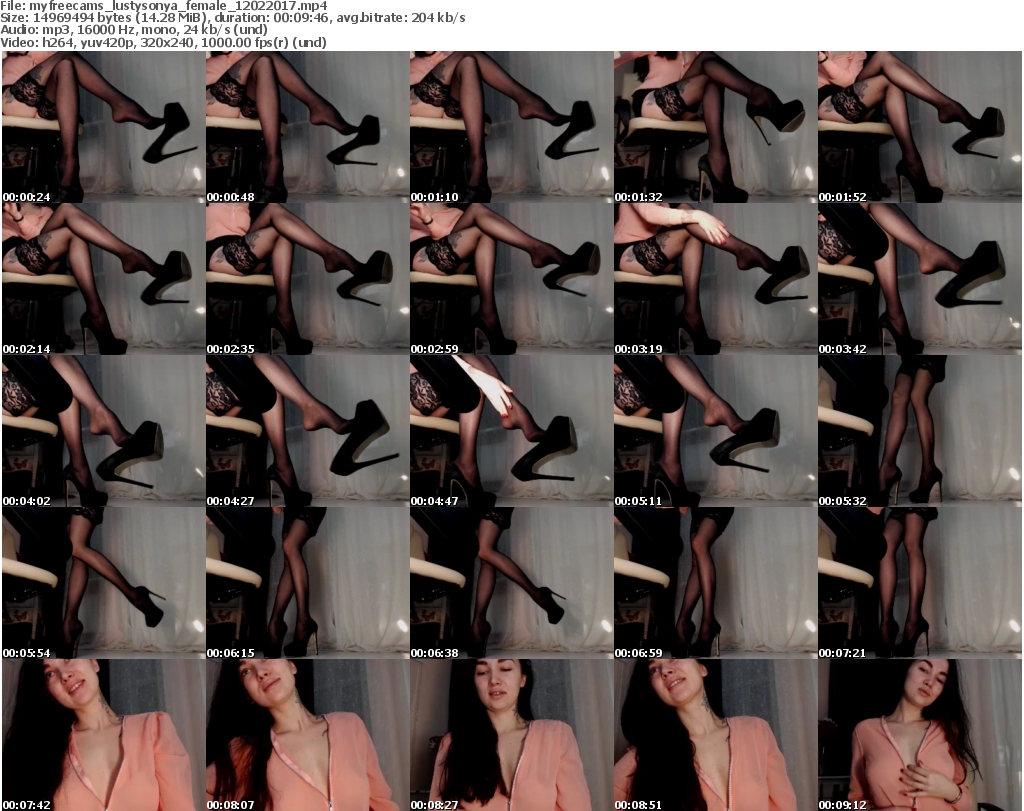Select the 00:03:42 preview frame
The width and height of the screenshot is (1024, 811).
pyautogui.click(x=920, y=279)
